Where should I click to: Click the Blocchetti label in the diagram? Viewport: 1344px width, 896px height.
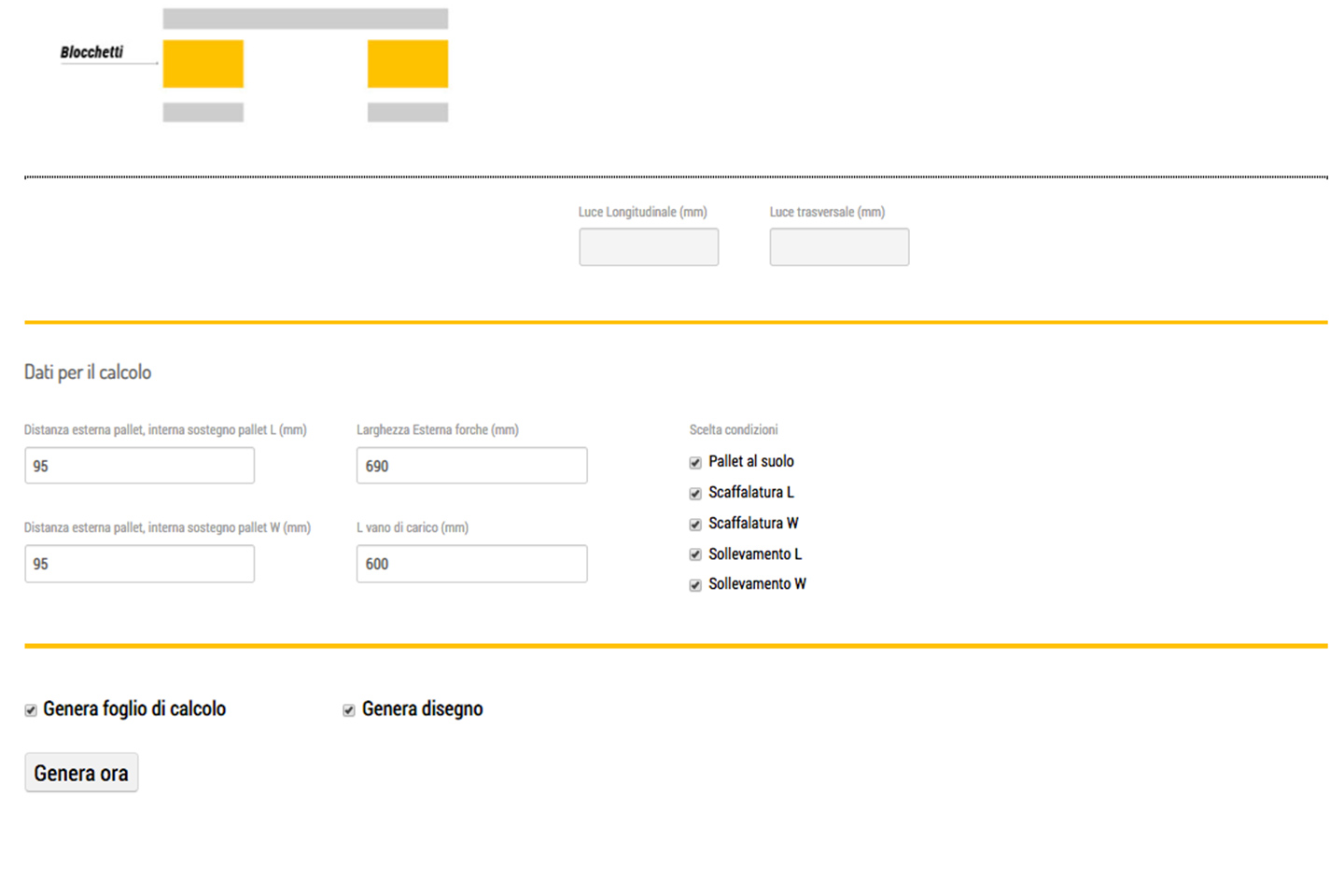91,52
